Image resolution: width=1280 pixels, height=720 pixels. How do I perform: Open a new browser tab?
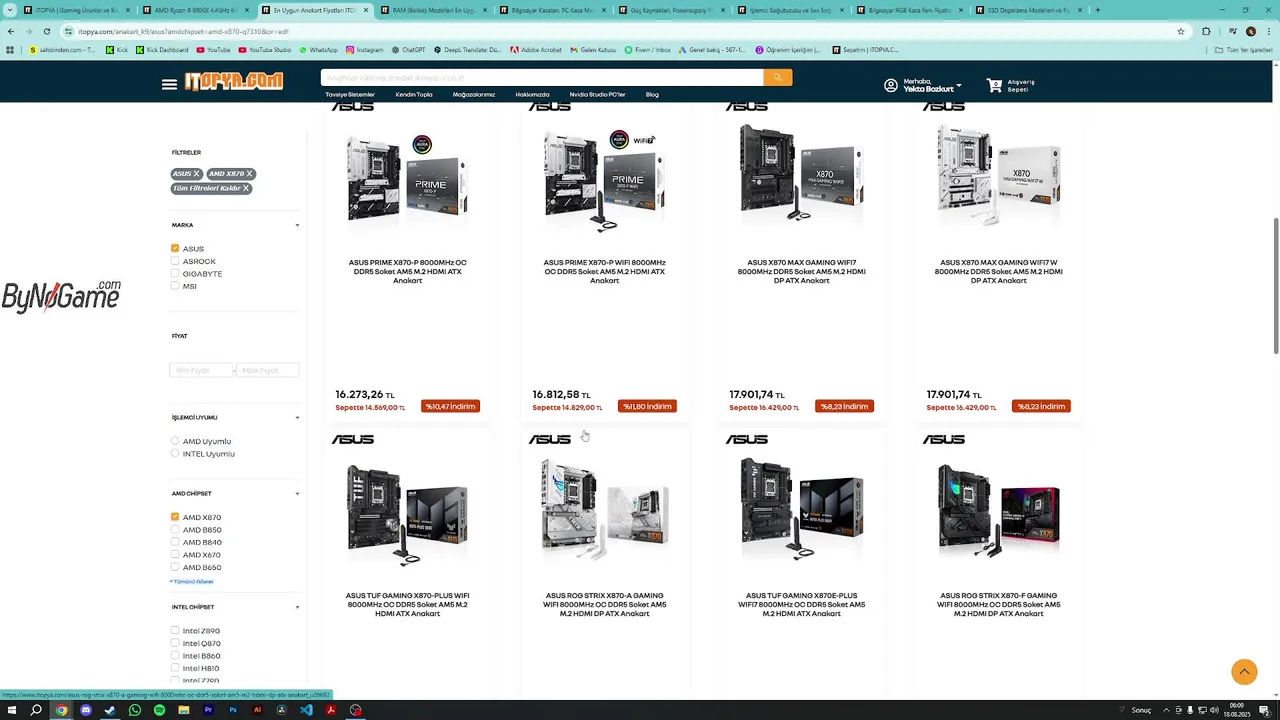(1097, 10)
